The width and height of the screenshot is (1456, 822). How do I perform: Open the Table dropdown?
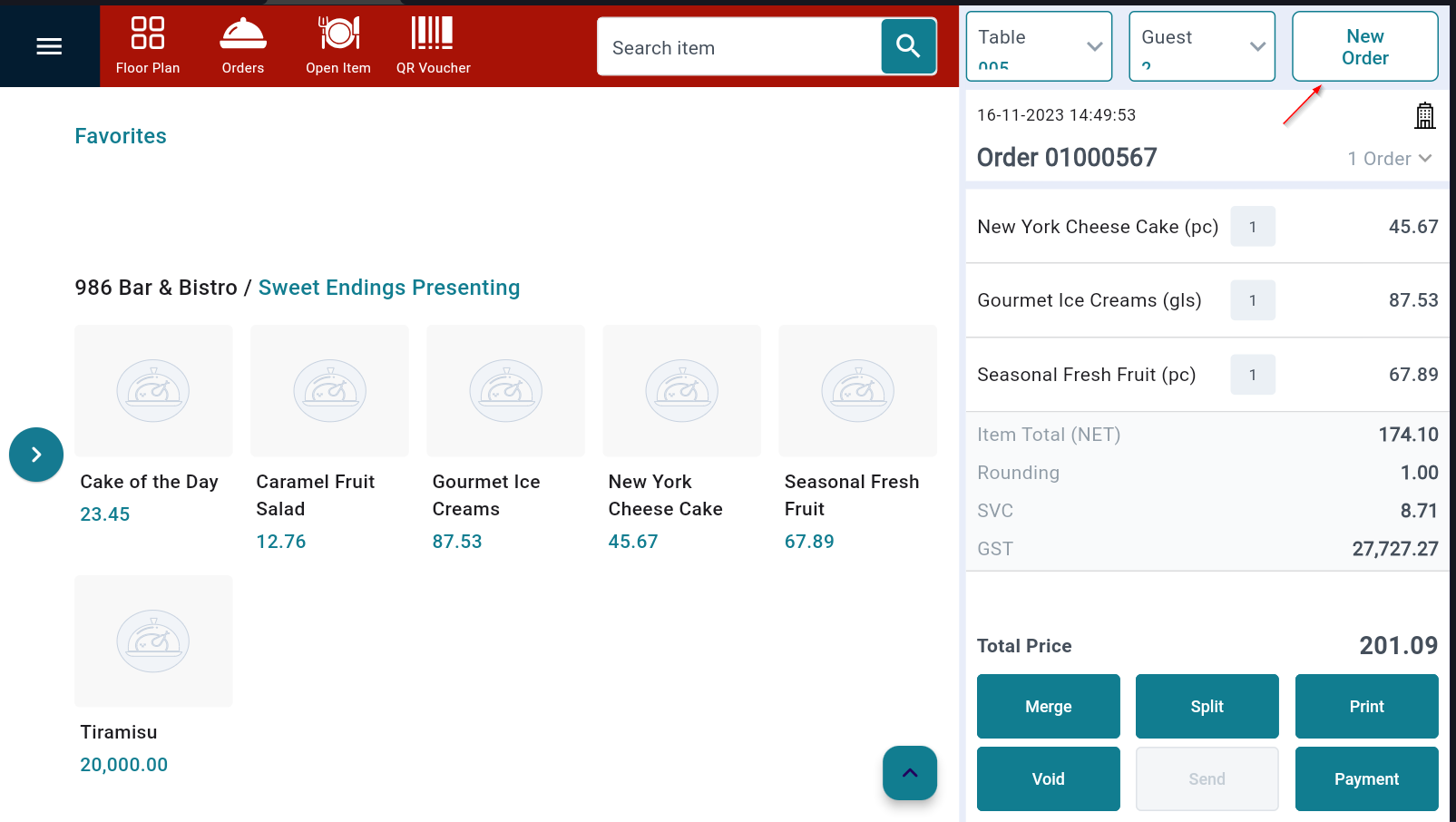point(1039,46)
